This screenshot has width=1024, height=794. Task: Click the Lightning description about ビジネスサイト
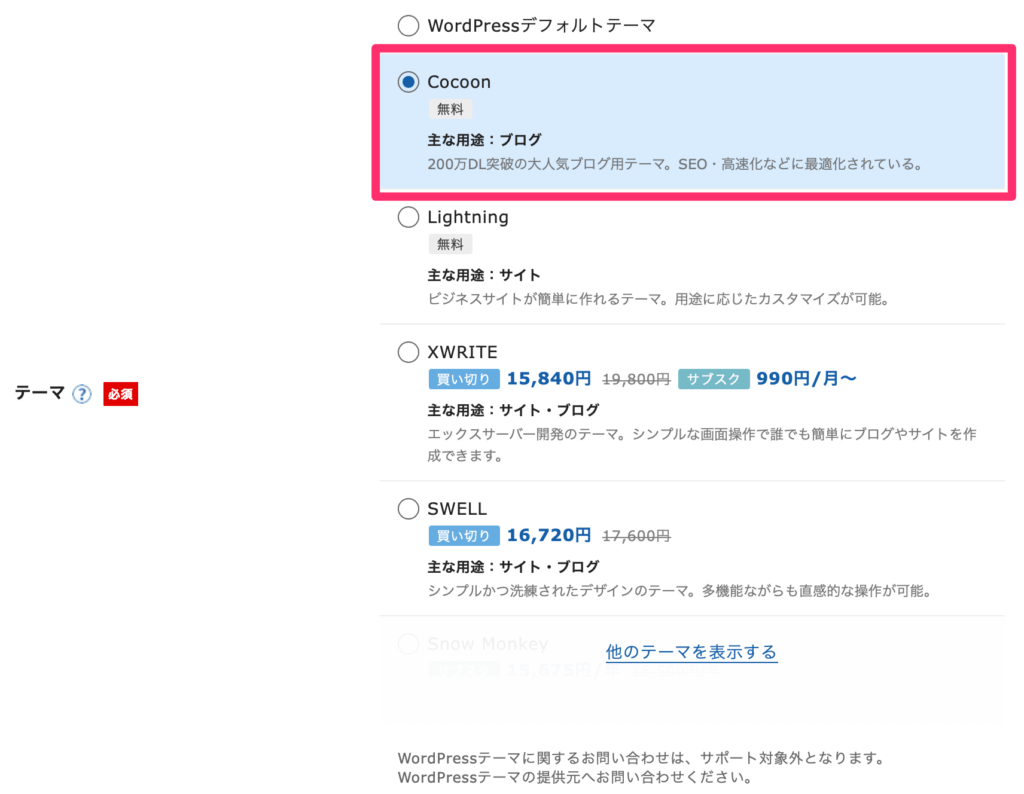pos(658,299)
